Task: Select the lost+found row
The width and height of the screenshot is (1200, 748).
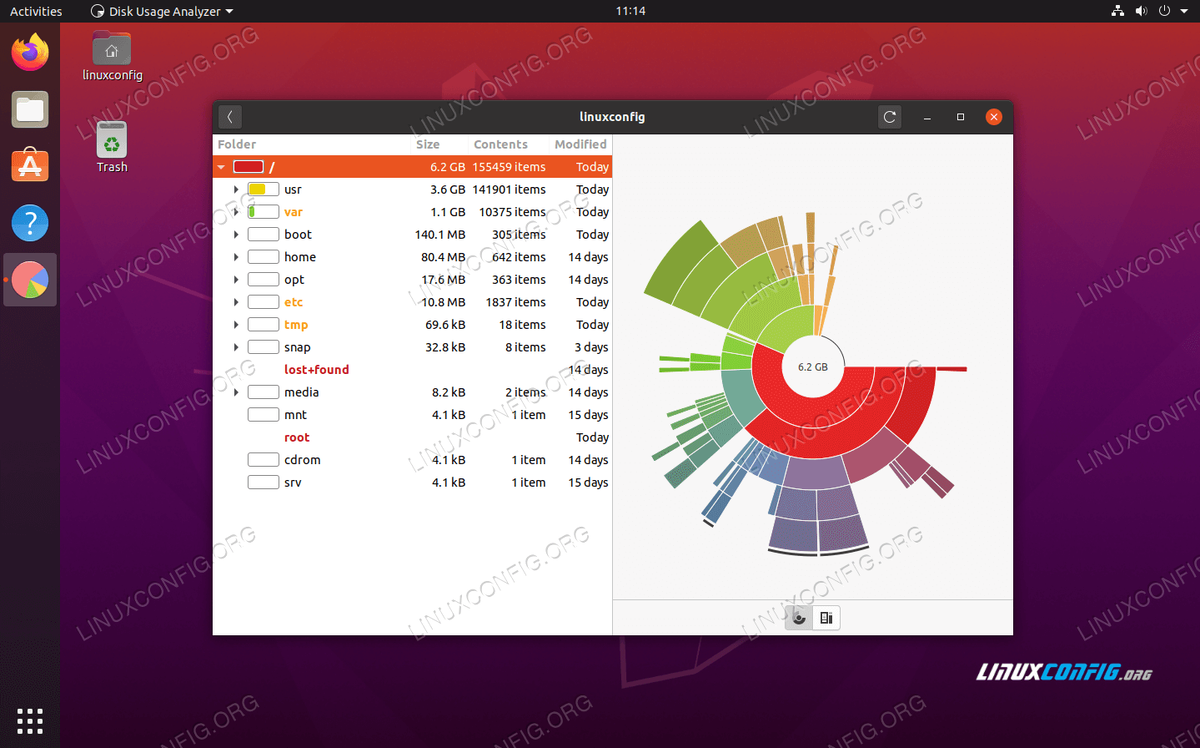Action: [x=412, y=370]
